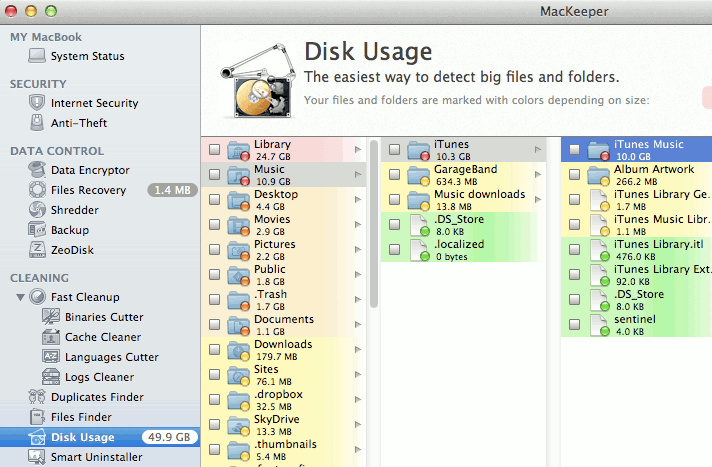Select the .DS_Store 8.0 KB row under Music
The image size is (712, 467).
click(x=463, y=224)
